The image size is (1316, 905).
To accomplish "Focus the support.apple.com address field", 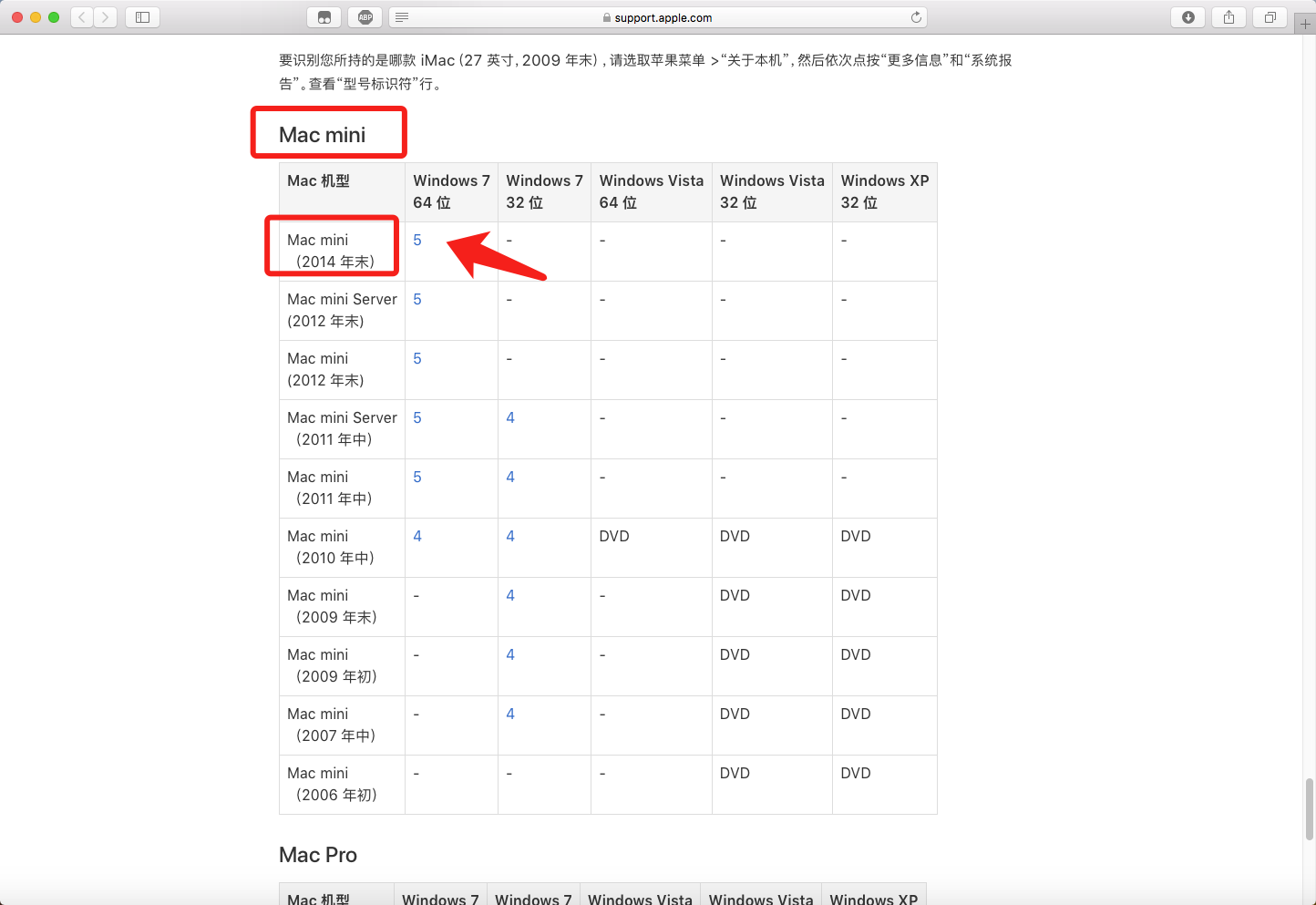I will click(659, 17).
